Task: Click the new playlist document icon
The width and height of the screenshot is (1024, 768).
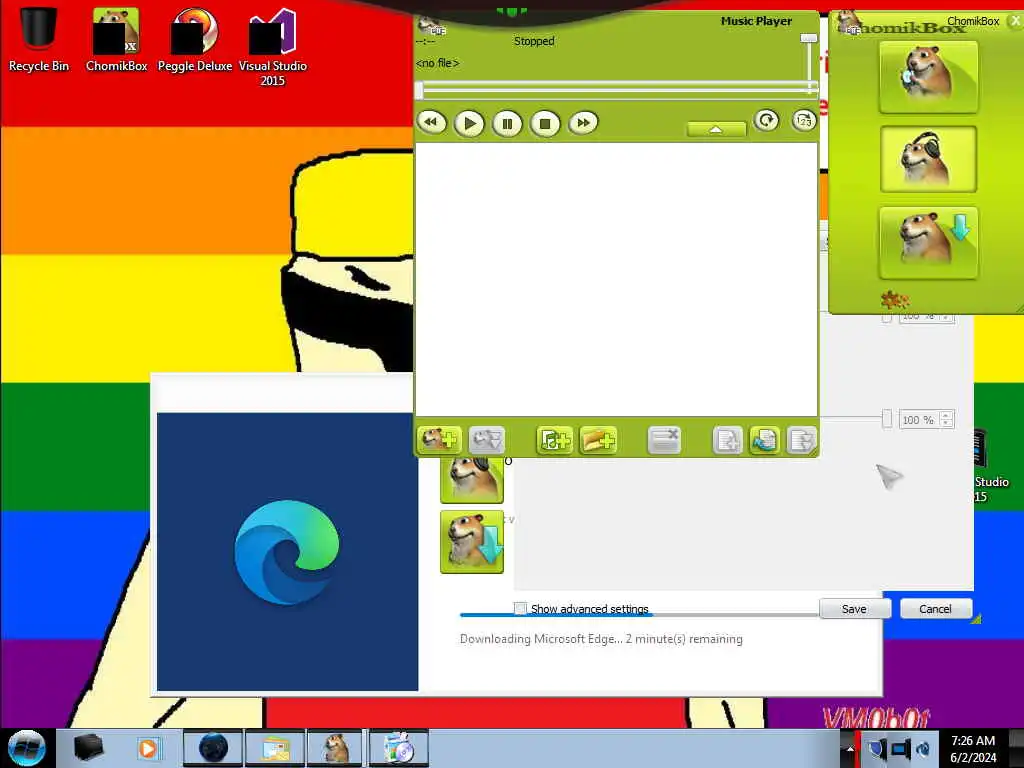Action: [x=728, y=440]
